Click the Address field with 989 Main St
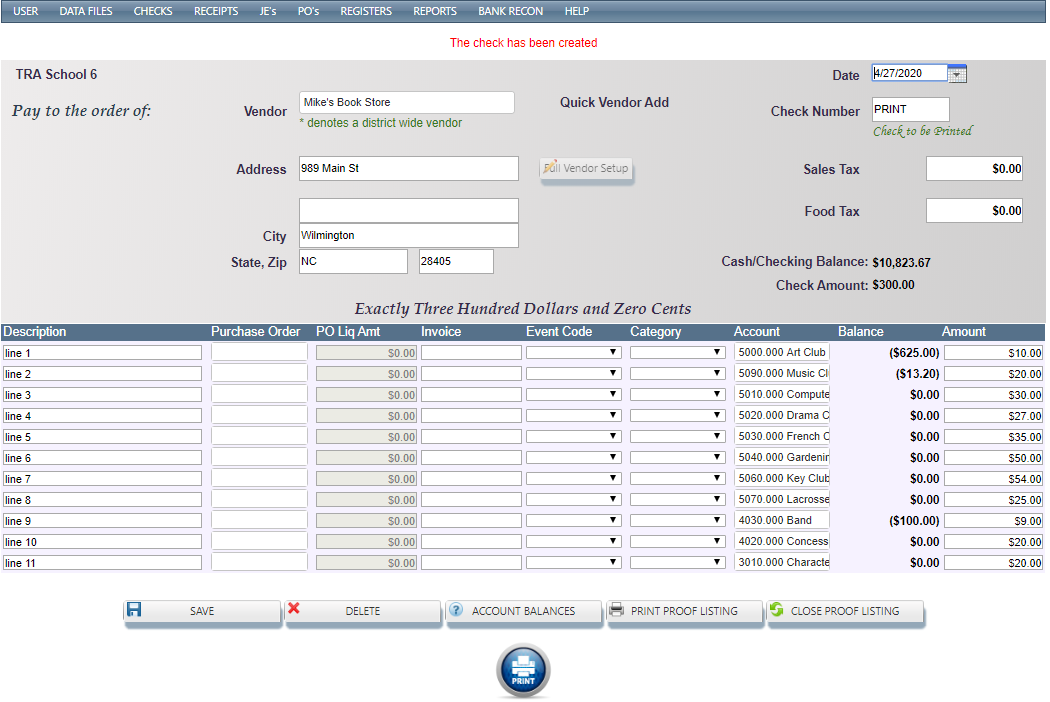Image resolution: width=1050 pixels, height=702 pixels. click(408, 168)
